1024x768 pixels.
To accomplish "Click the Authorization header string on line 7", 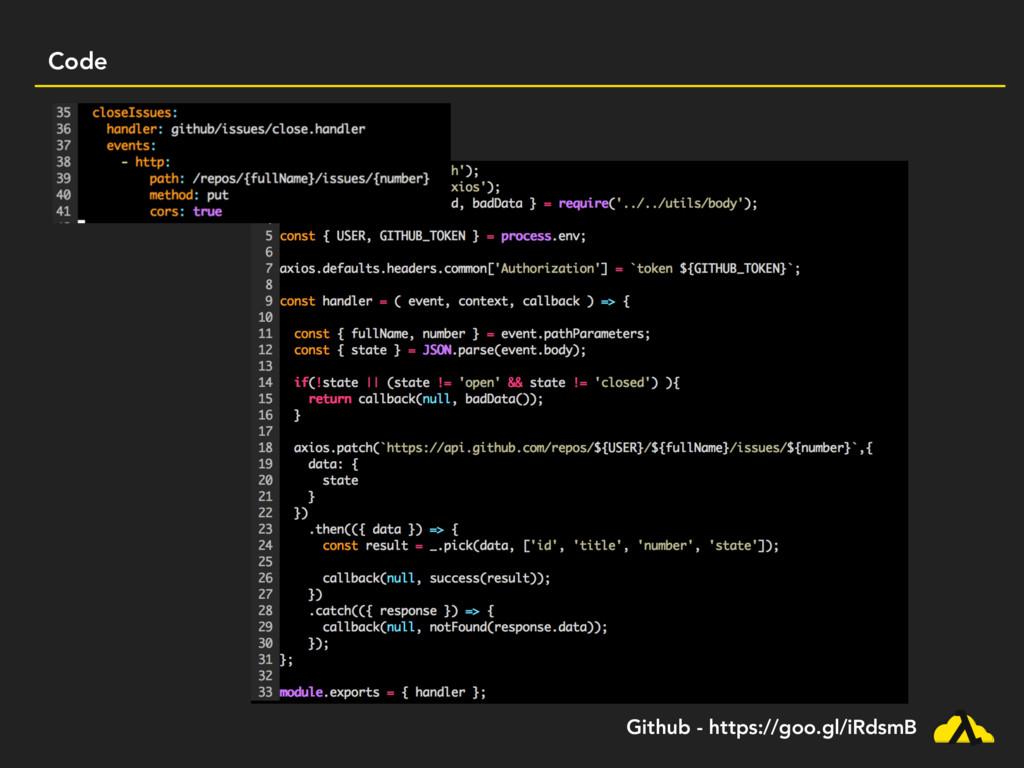I will point(546,268).
